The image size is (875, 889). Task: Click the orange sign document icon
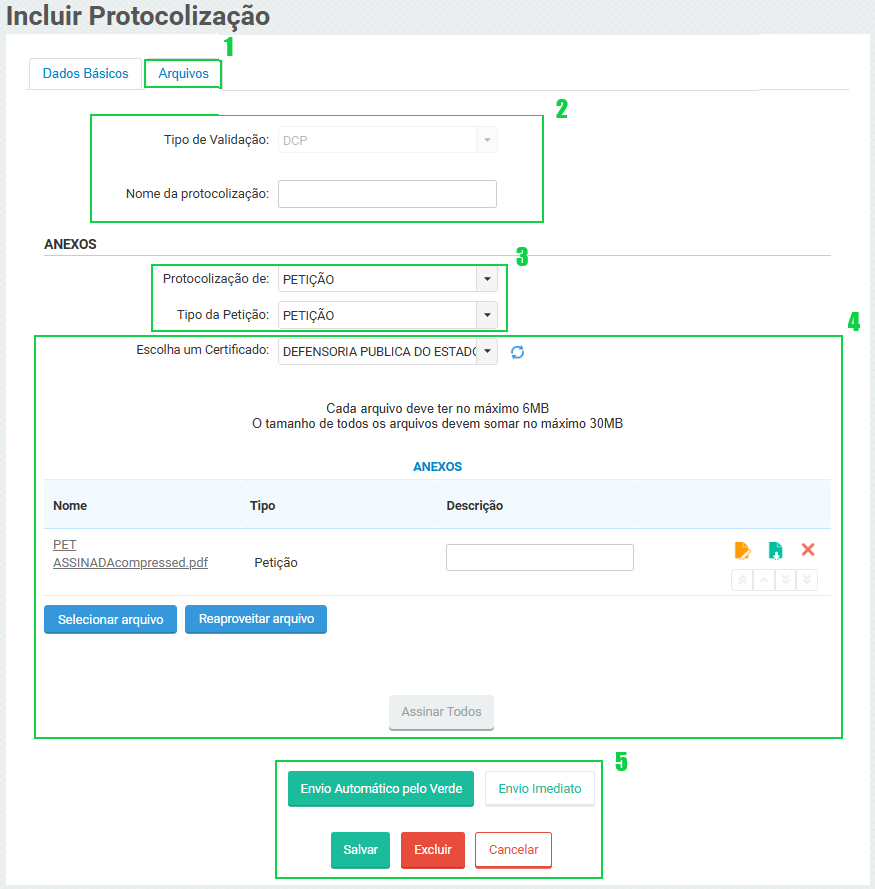coord(742,550)
